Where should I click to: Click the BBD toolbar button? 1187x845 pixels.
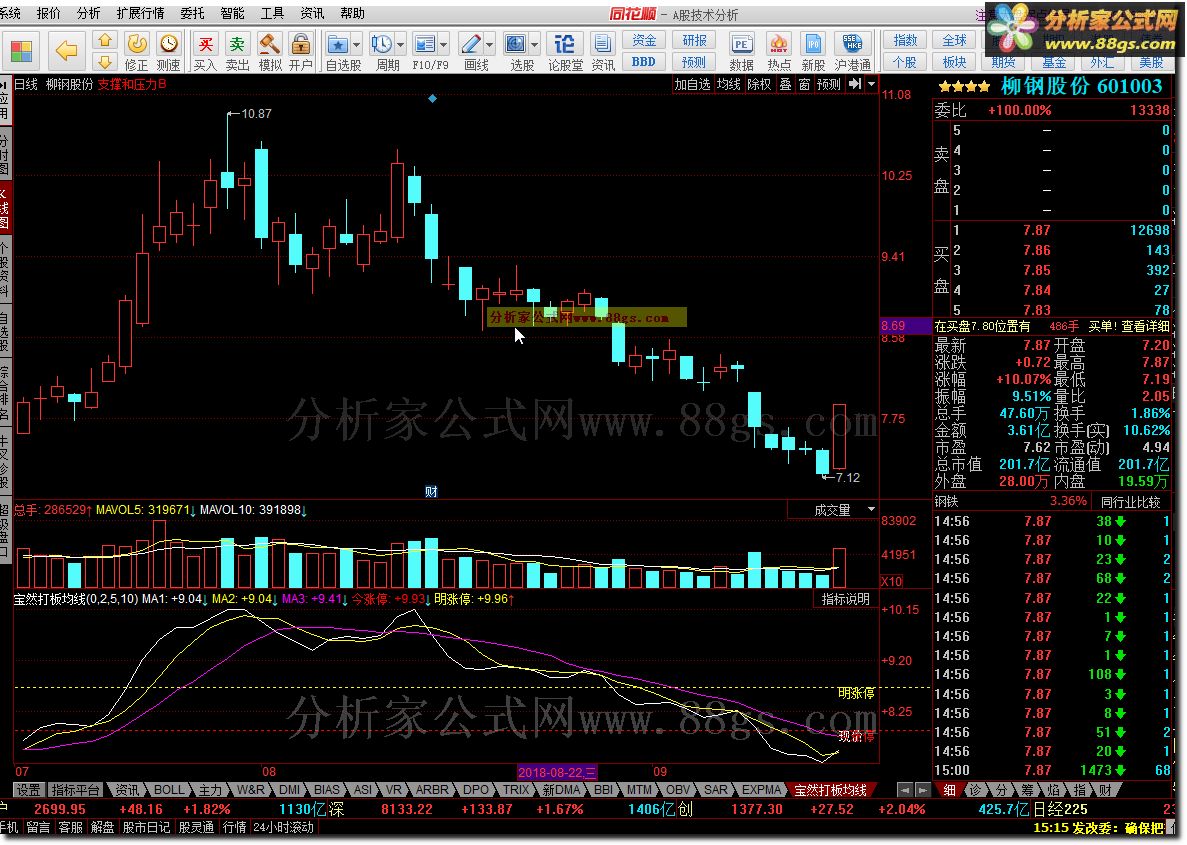pos(643,61)
